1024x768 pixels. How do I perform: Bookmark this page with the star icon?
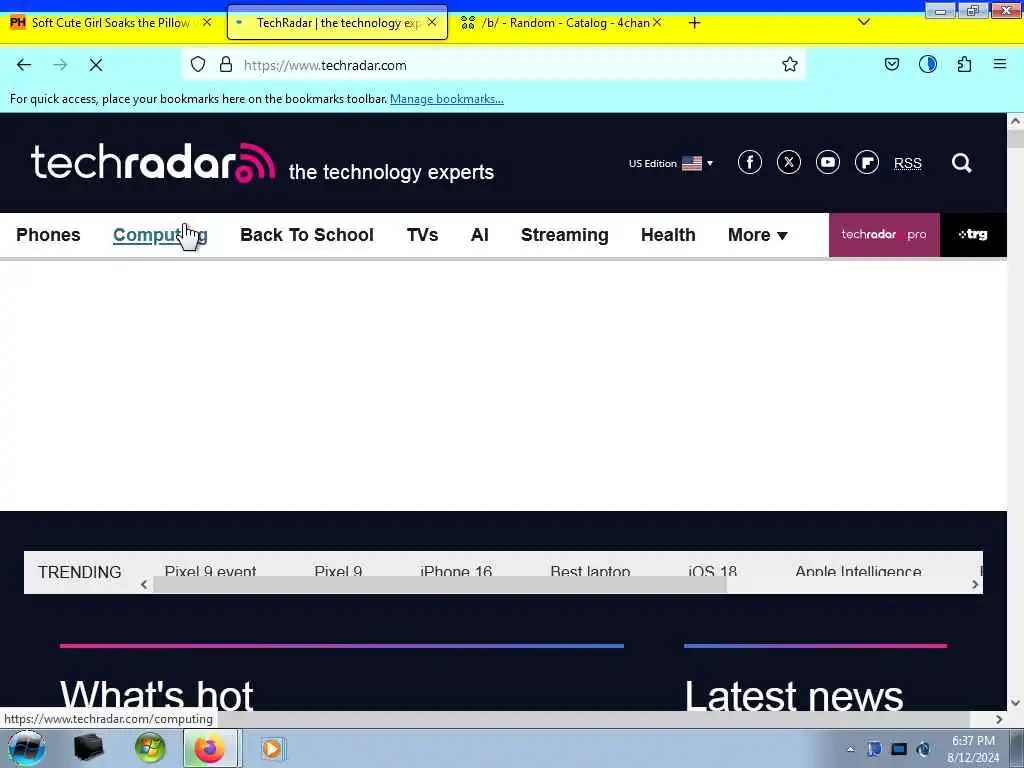[x=790, y=65]
